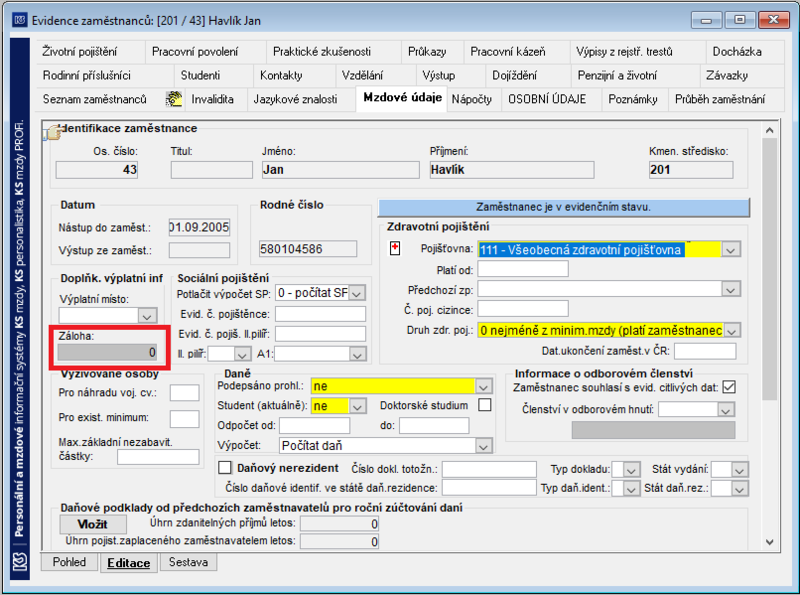The height and width of the screenshot is (595, 800).
Task: Click the hand icon beside Seznam zaměstnanců tab
Action: click(174, 98)
